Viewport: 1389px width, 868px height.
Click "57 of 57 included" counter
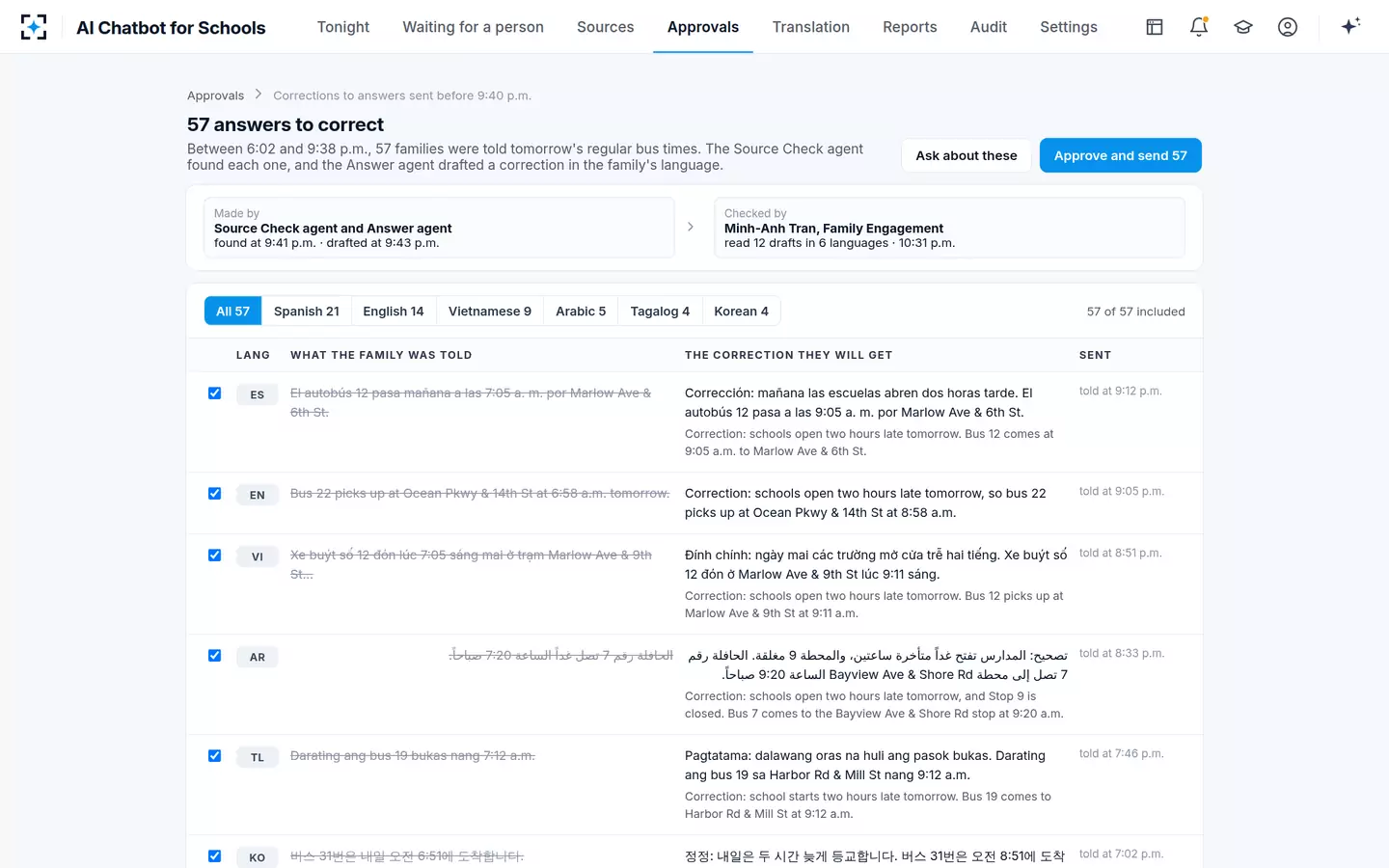tap(1135, 312)
